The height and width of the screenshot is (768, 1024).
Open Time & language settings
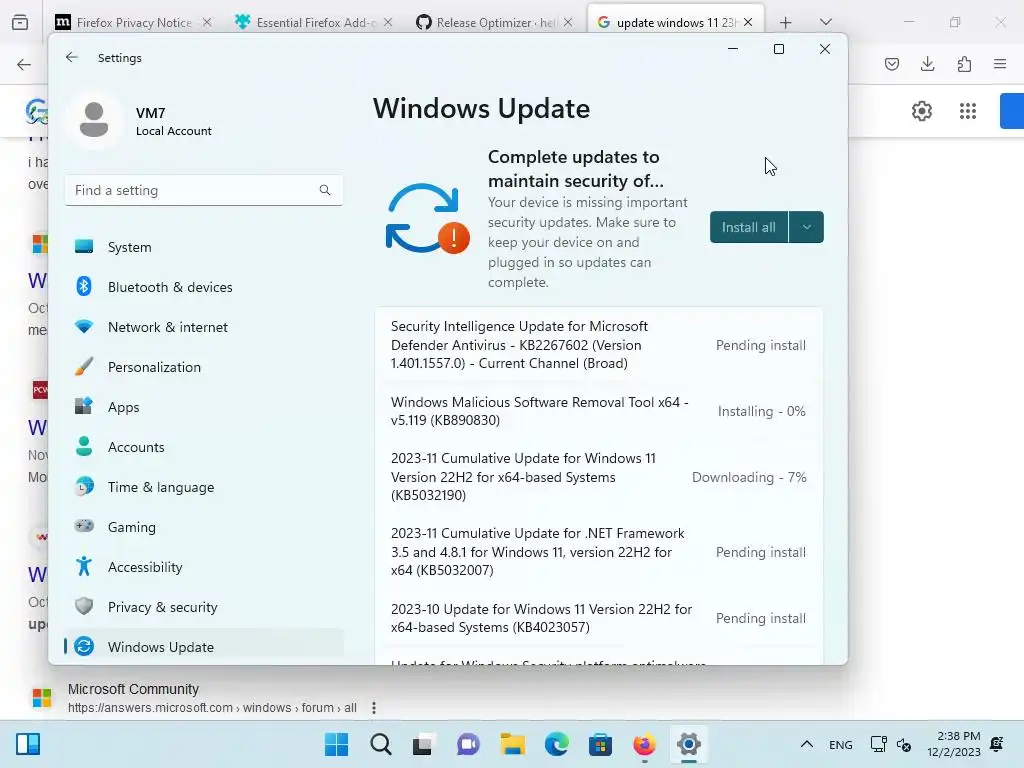204,487
